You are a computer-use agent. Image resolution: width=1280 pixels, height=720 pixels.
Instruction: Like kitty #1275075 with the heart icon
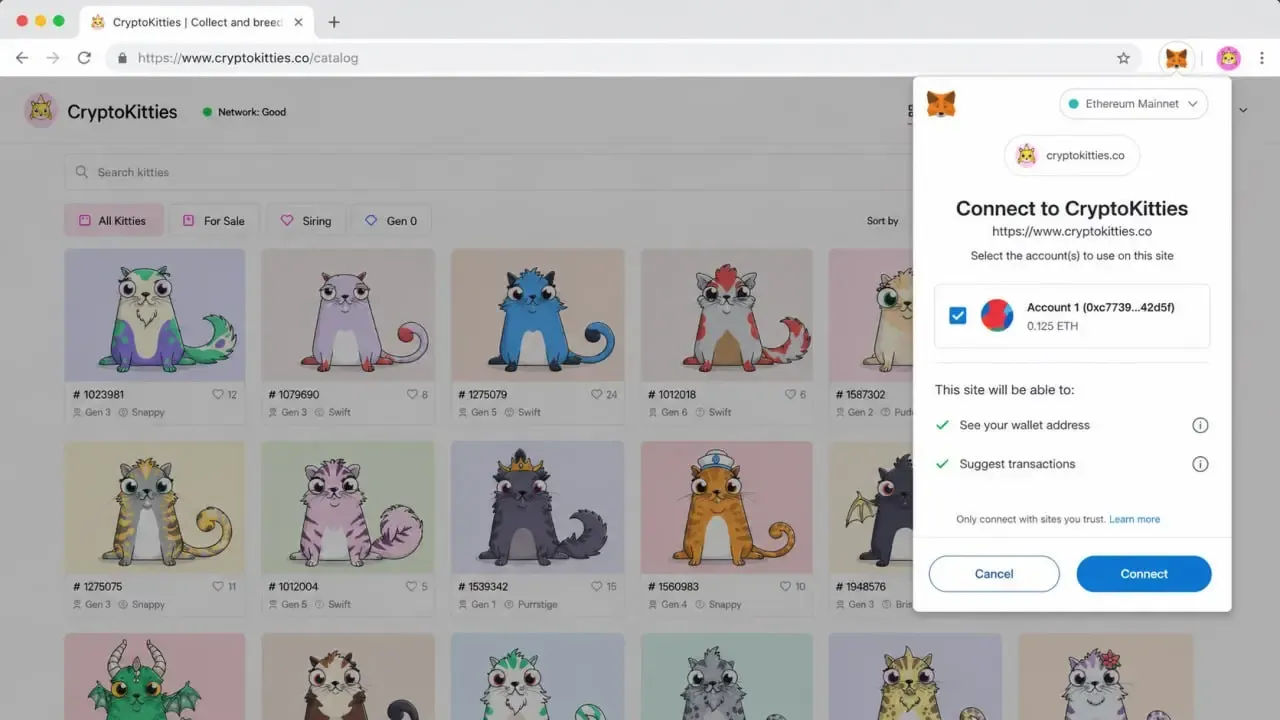218,587
